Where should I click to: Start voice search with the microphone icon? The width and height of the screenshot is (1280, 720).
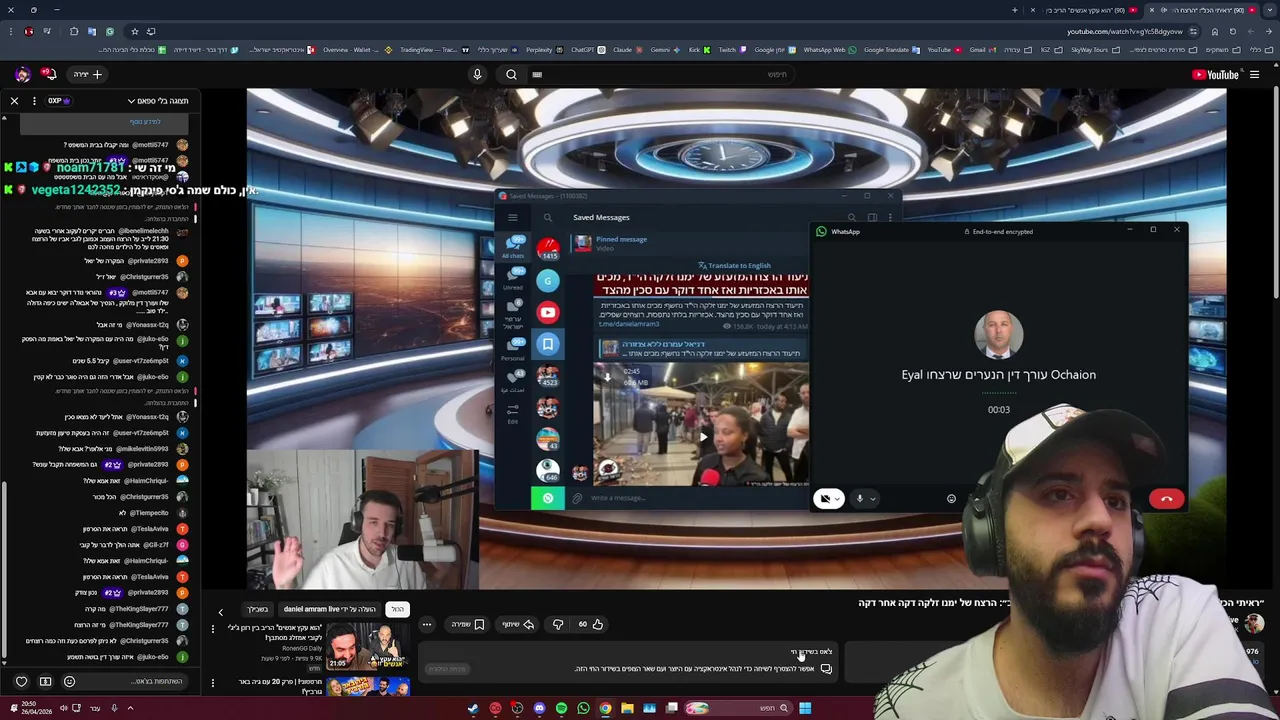(477, 74)
